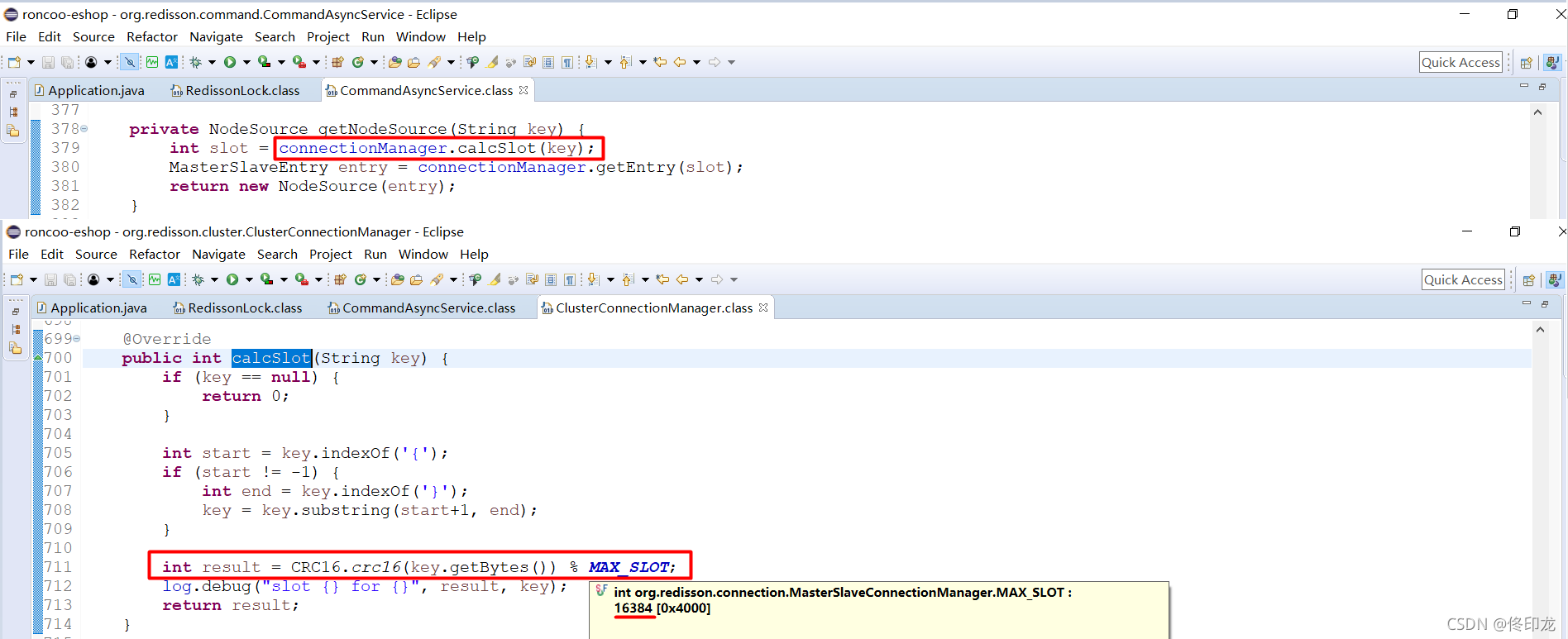Click Save icon in ClusterConnectionManager window toolbar
Viewport: 1568px width, 639px height.
click(x=50, y=279)
